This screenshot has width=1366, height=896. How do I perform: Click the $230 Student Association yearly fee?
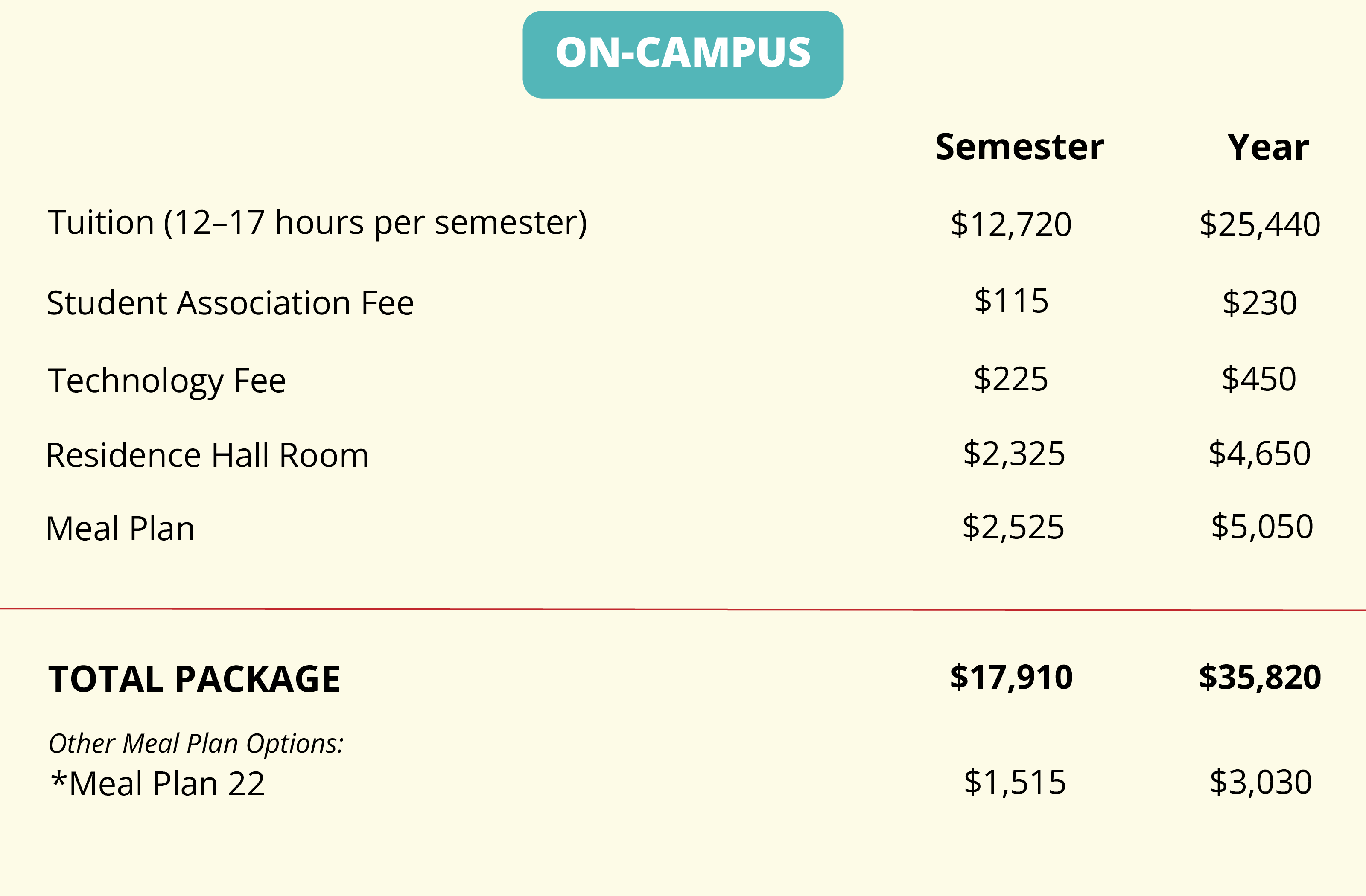[1260, 303]
